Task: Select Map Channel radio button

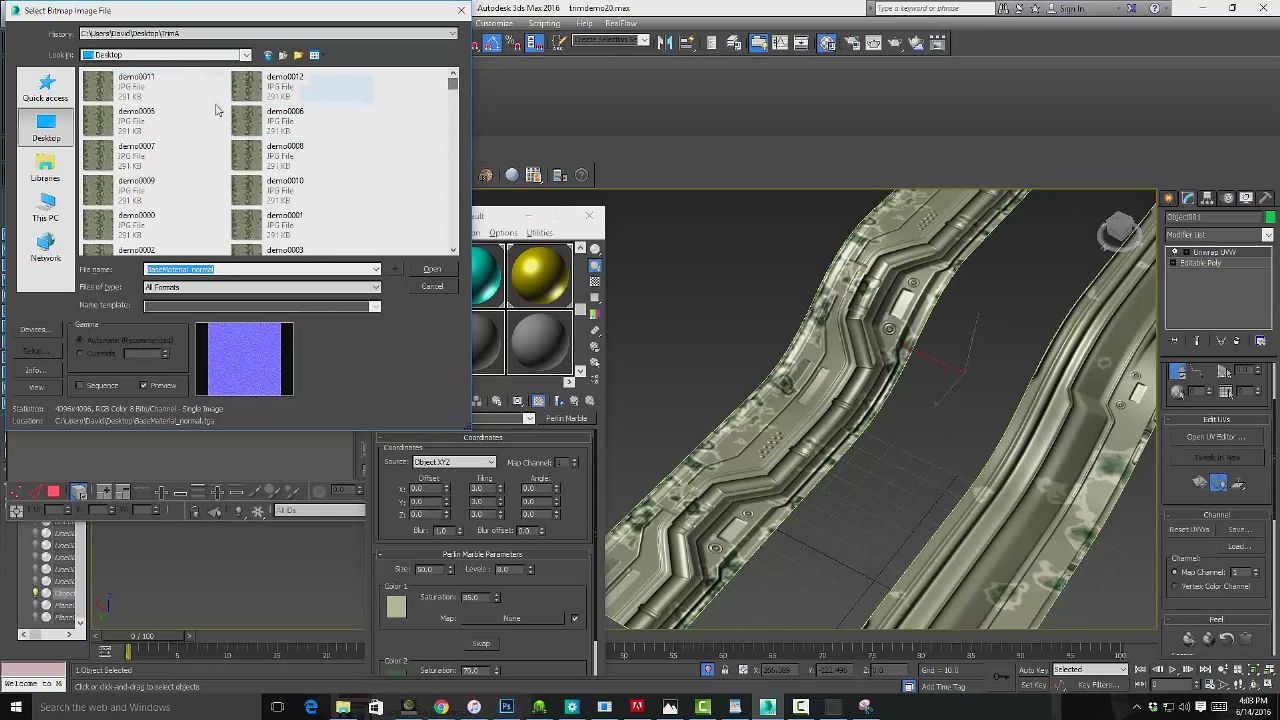Action: 1175,572
